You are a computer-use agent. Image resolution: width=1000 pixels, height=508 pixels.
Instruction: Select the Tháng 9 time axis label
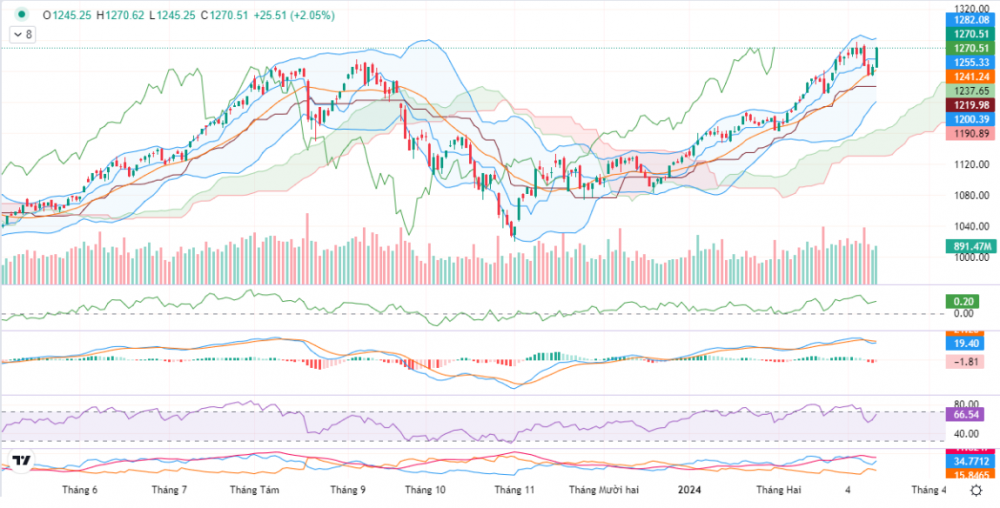[x=348, y=490]
